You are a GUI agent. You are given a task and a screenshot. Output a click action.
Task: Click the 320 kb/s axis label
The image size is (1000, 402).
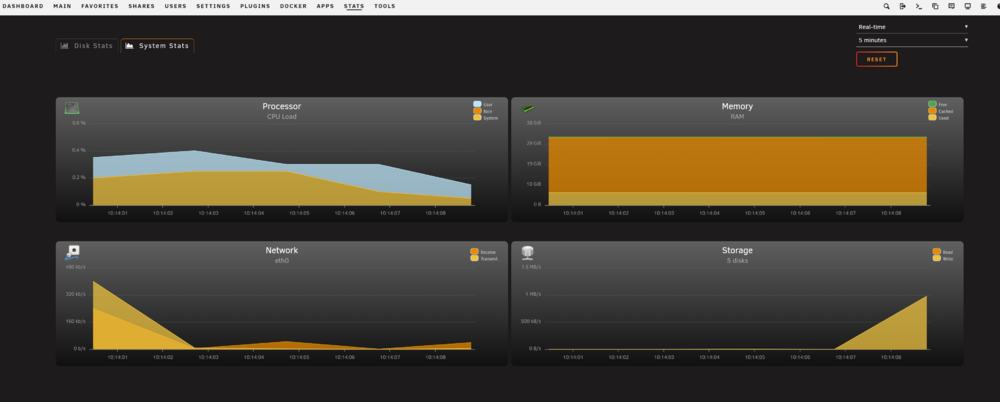coord(76,294)
